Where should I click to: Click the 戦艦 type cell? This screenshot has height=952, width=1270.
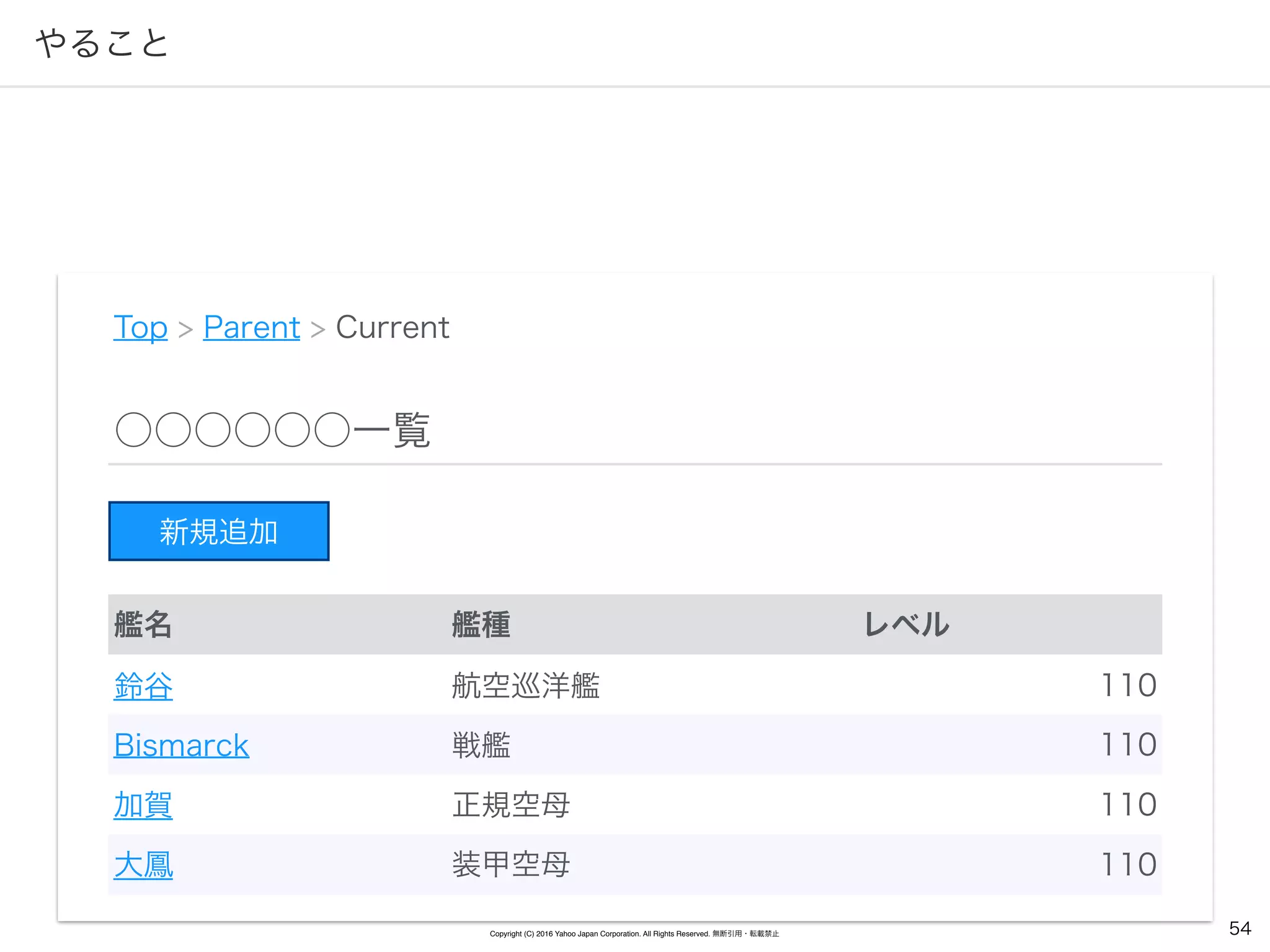(x=481, y=745)
